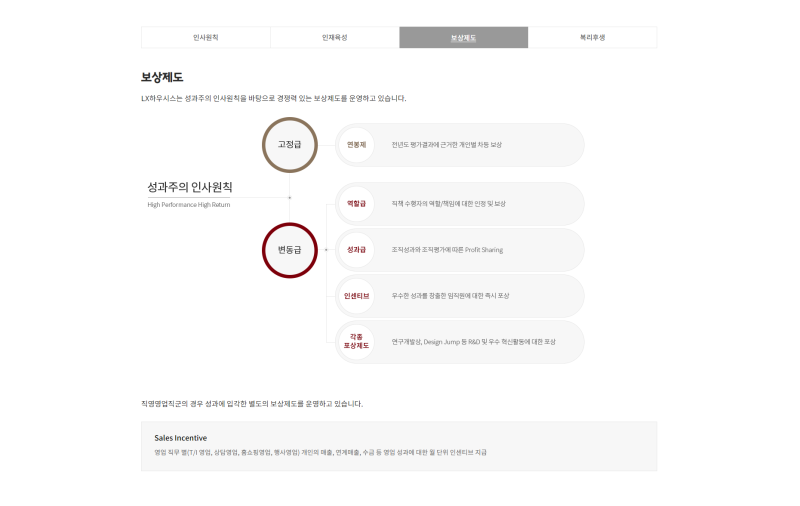The image size is (800, 506).
Task: Click the 성과급 round badge
Action: click(x=357, y=249)
